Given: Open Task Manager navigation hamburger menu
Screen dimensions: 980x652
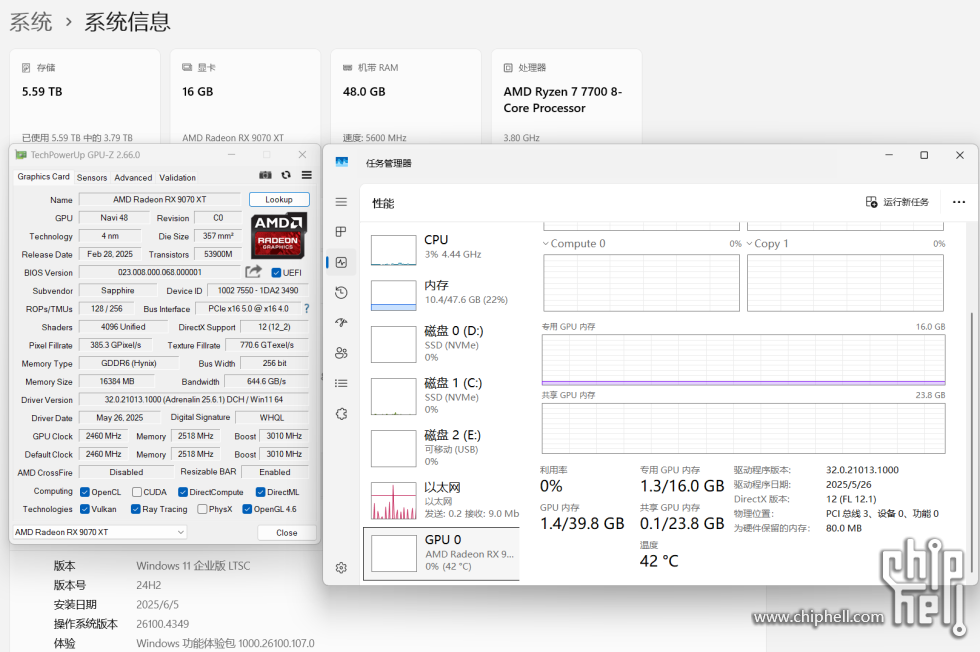Looking at the screenshot, I should coord(341,202).
